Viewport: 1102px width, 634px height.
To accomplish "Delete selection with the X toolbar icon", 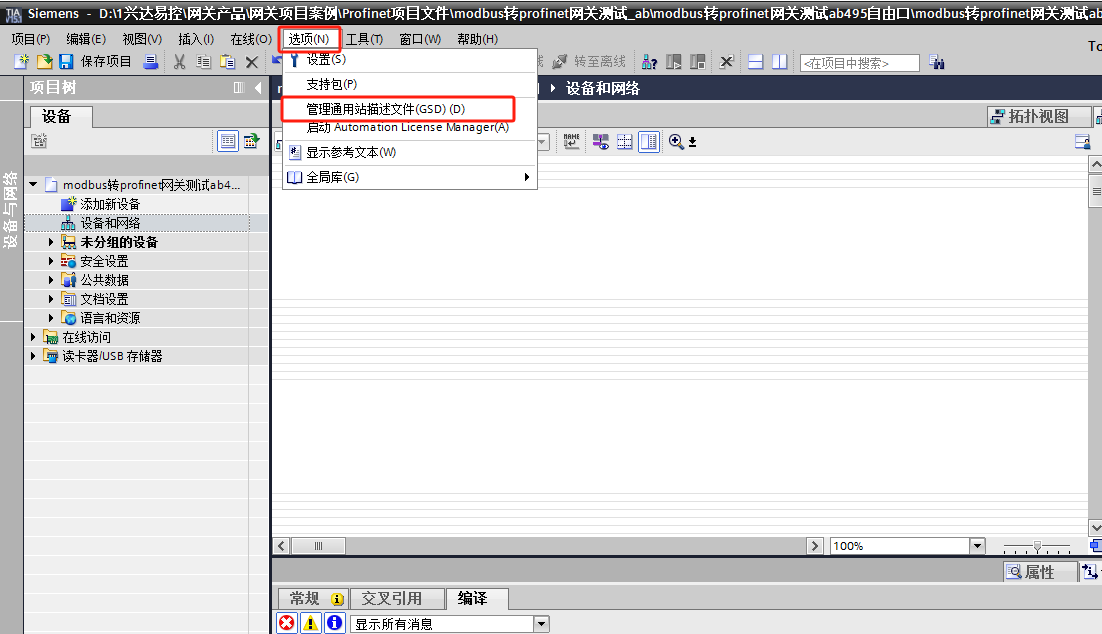I will [252, 62].
